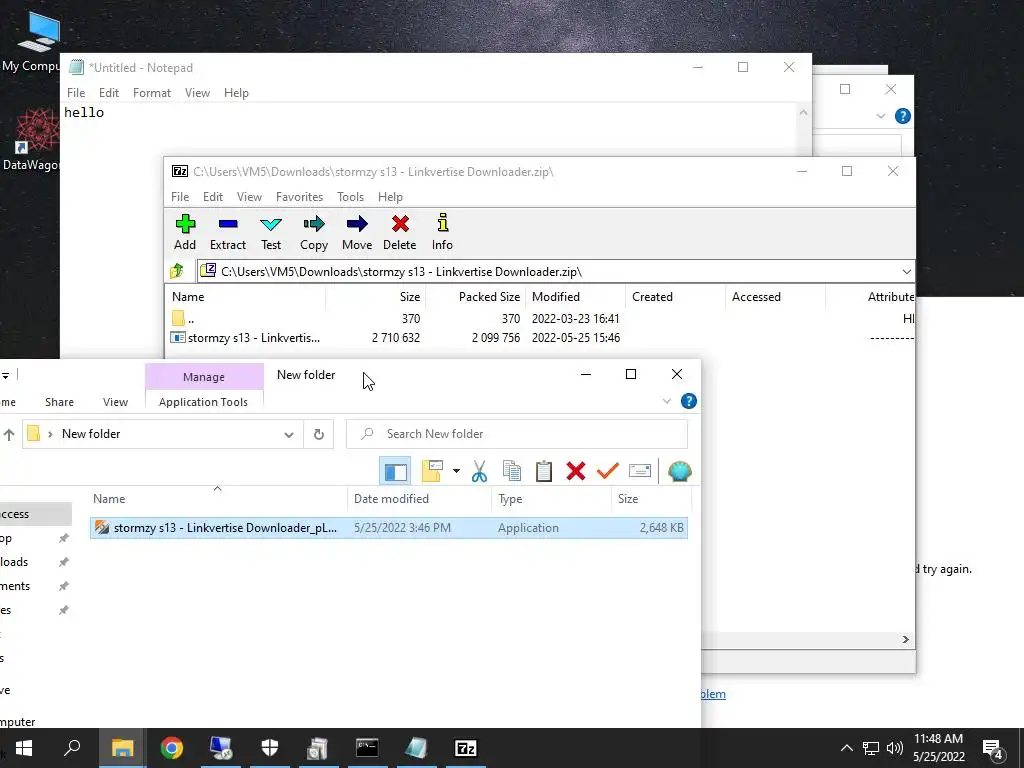Click the Notepad scrollbar up arrow
Viewport: 1024px width, 768px height.
(x=803, y=112)
